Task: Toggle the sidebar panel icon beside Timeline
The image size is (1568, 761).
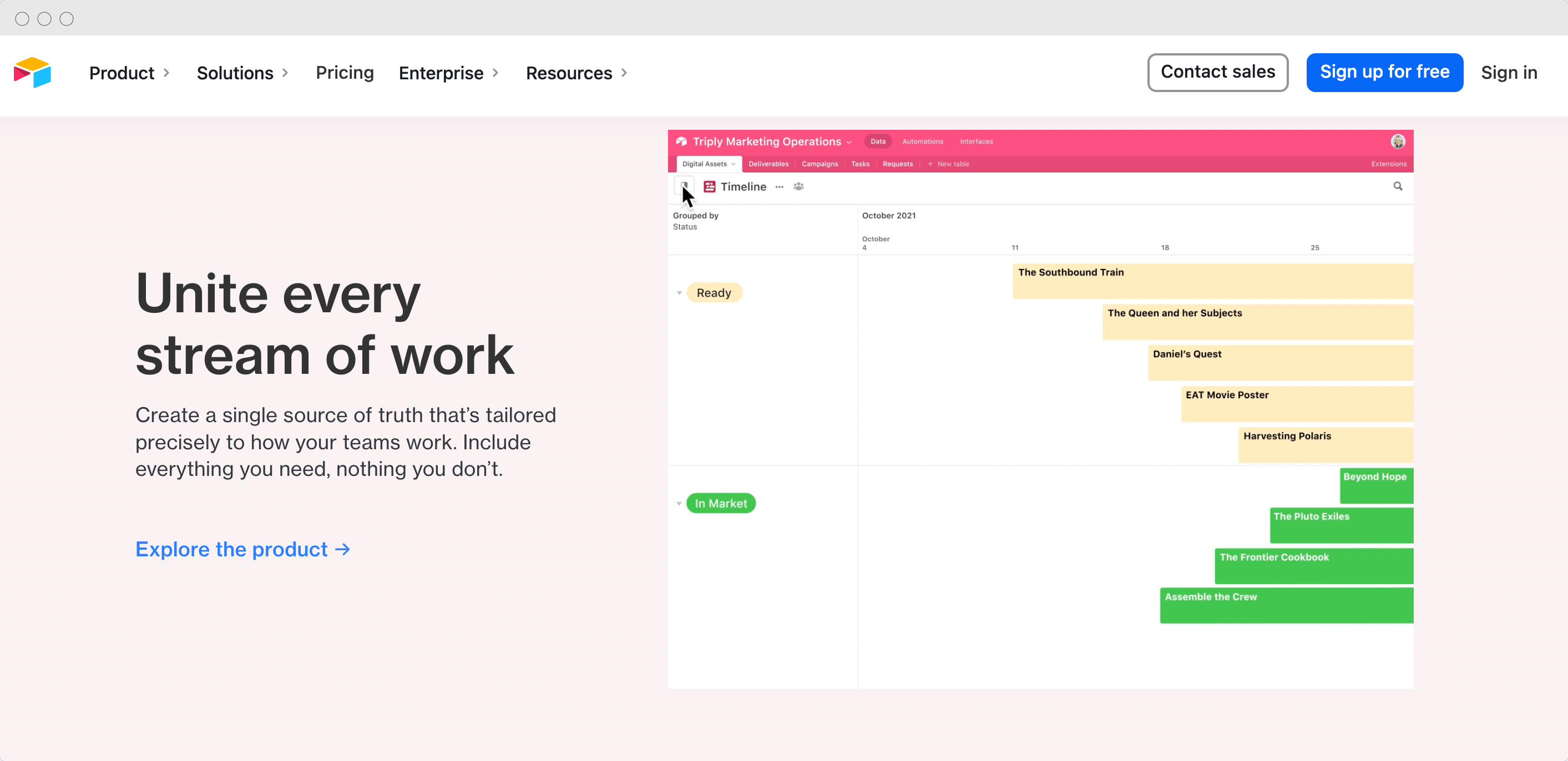Action: [x=684, y=186]
